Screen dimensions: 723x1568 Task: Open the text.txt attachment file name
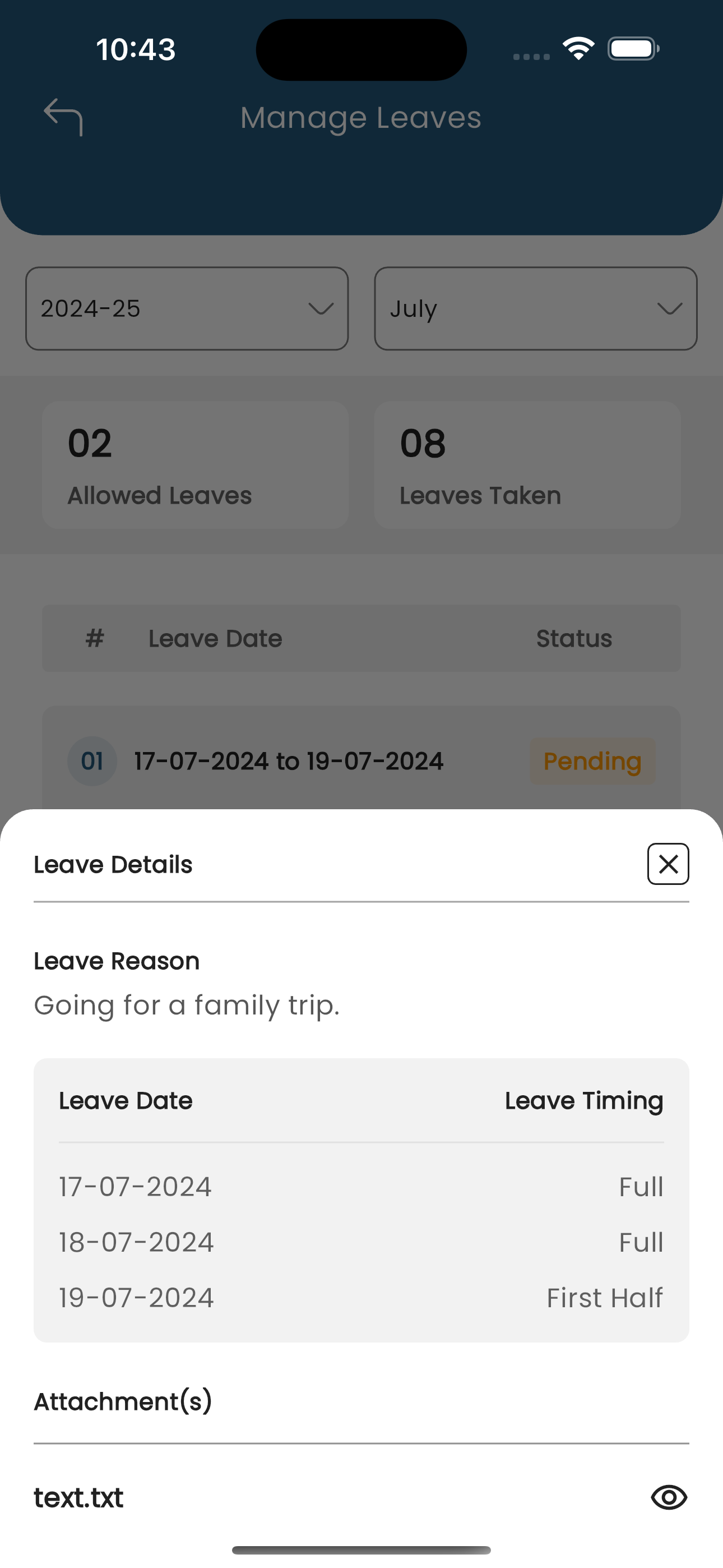tap(78, 1497)
